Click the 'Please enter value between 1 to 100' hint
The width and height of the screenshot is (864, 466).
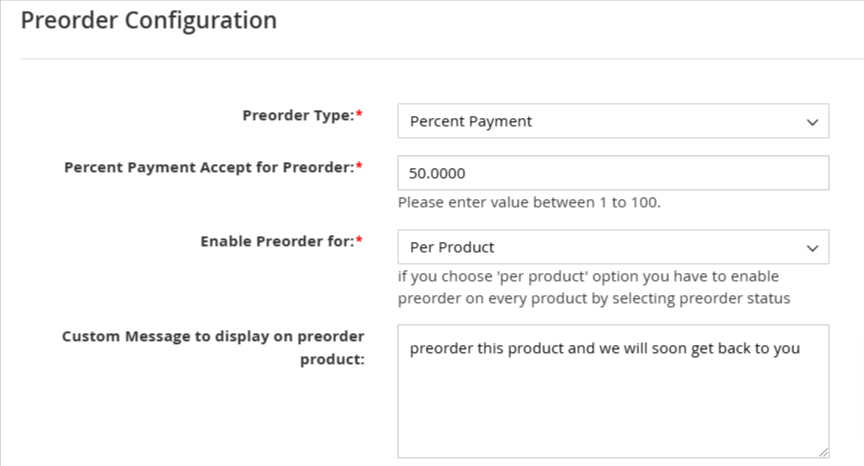[x=529, y=202]
